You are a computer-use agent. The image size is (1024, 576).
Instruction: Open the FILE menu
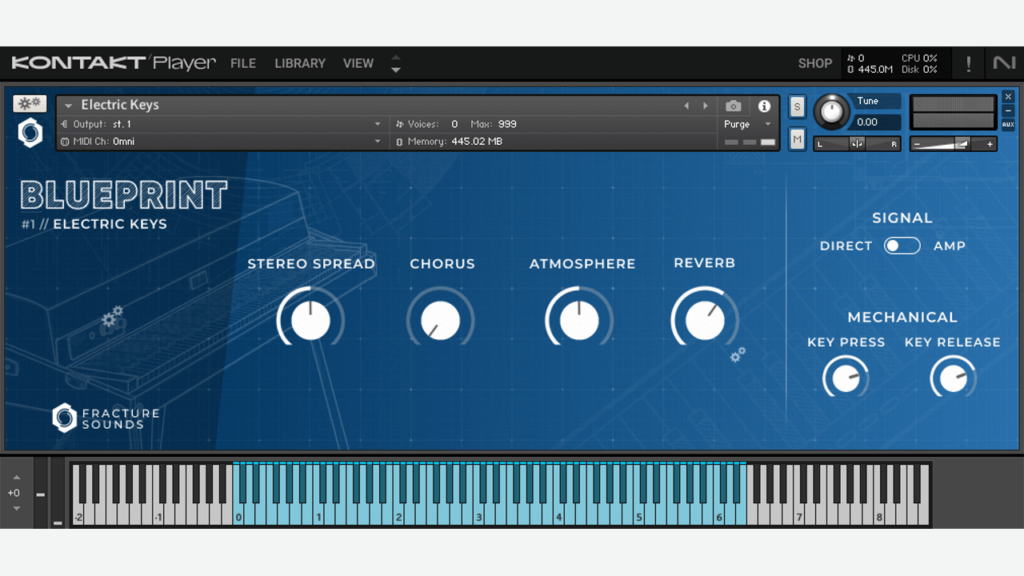[243, 63]
